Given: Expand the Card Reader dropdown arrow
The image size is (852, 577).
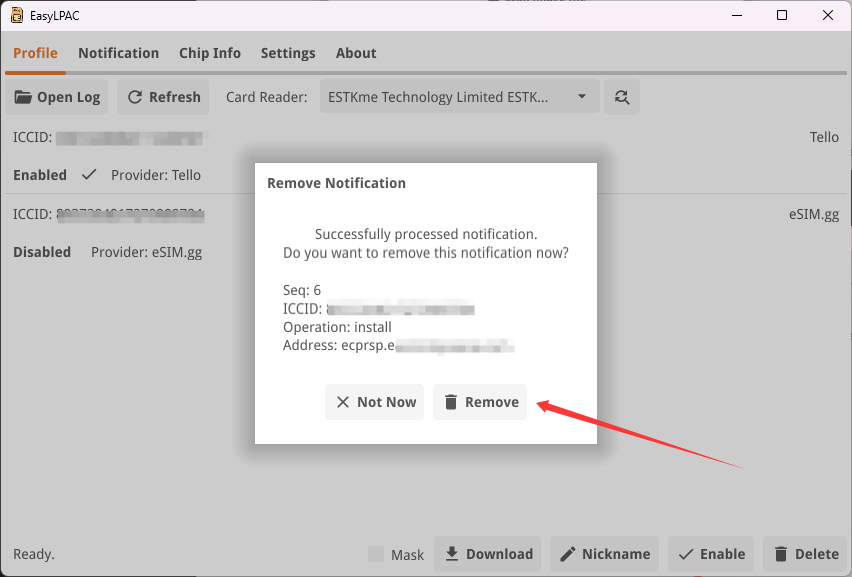Looking at the screenshot, I should pos(582,97).
